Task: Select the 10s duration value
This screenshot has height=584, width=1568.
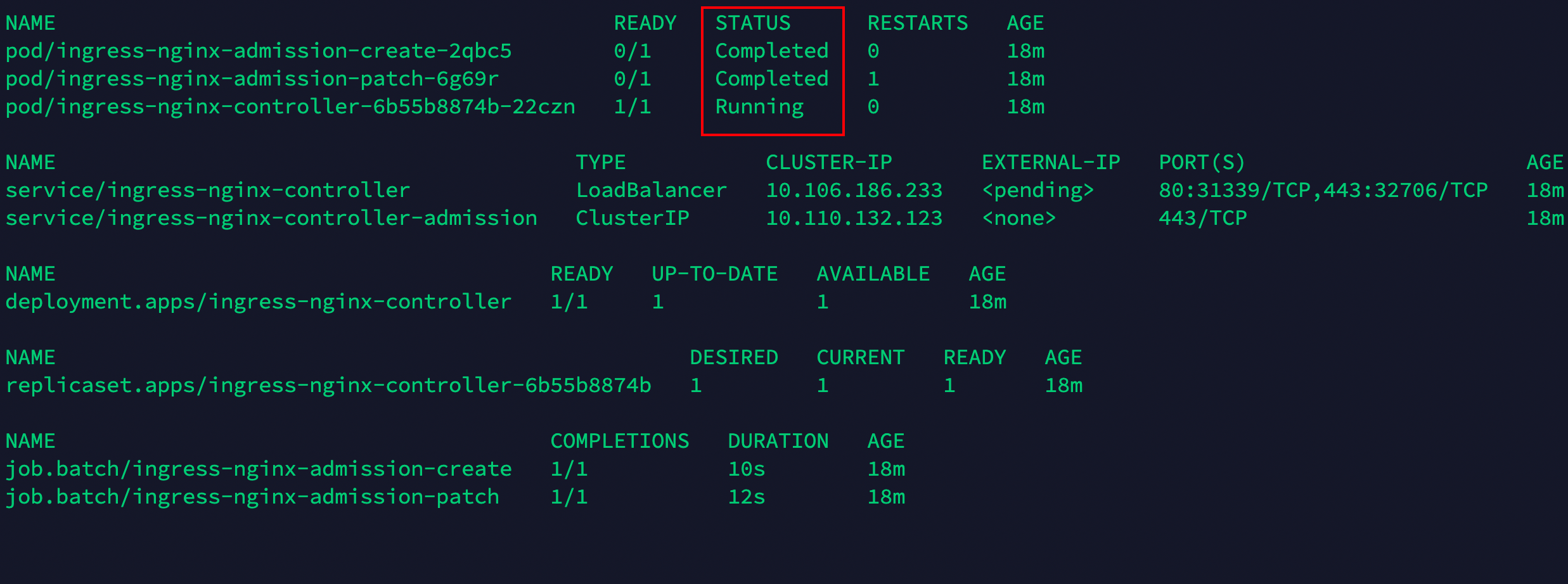Action: (746, 469)
